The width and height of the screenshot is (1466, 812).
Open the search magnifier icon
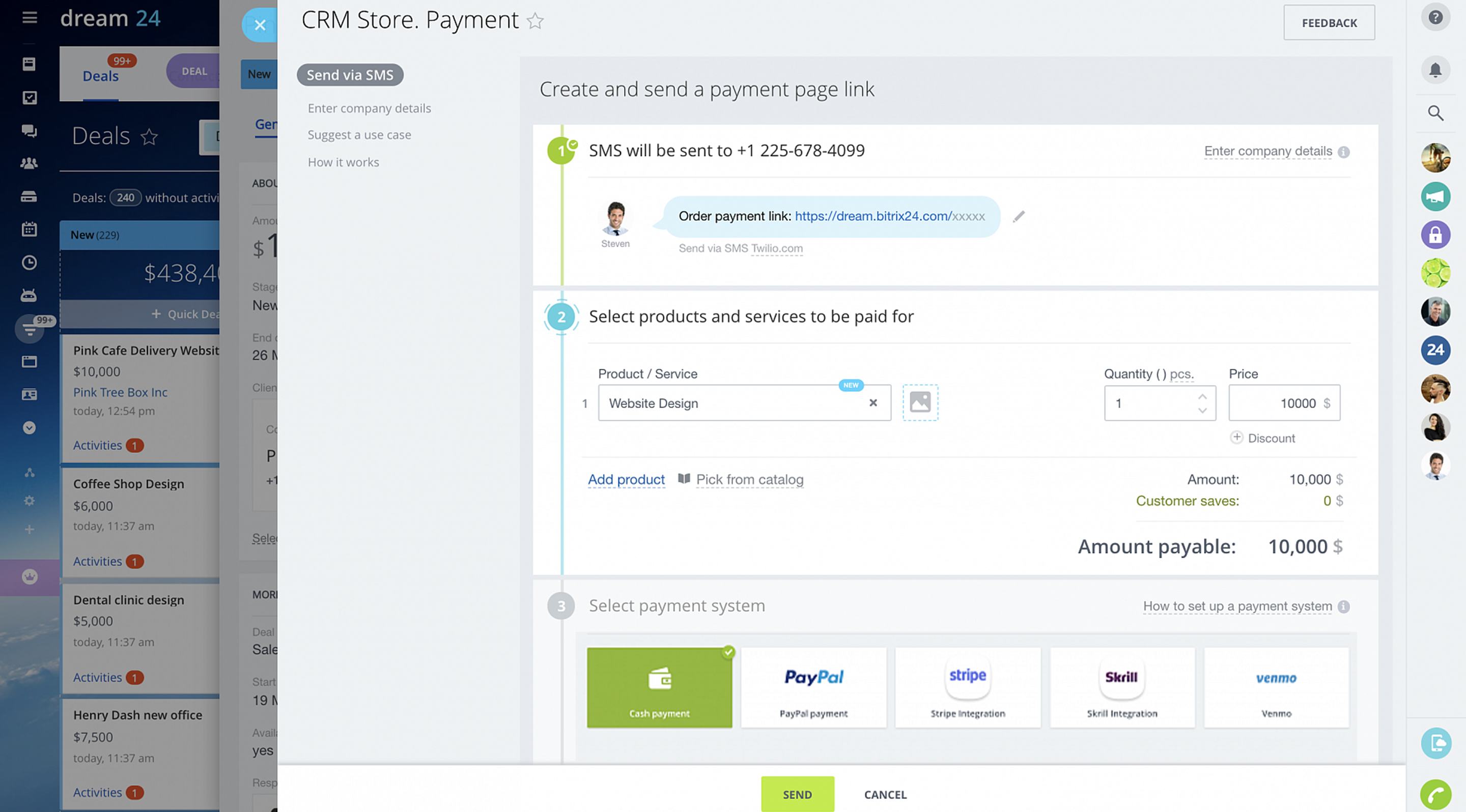(x=1435, y=112)
